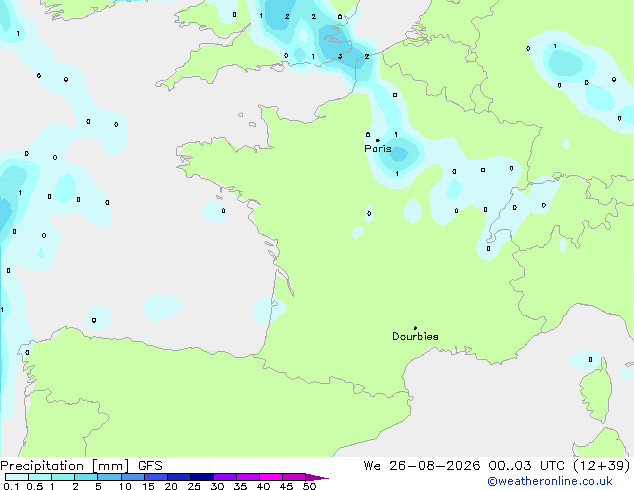634x490 pixels.
Task: Select the 5–10 mm legend color swatch
Action: tap(109, 477)
